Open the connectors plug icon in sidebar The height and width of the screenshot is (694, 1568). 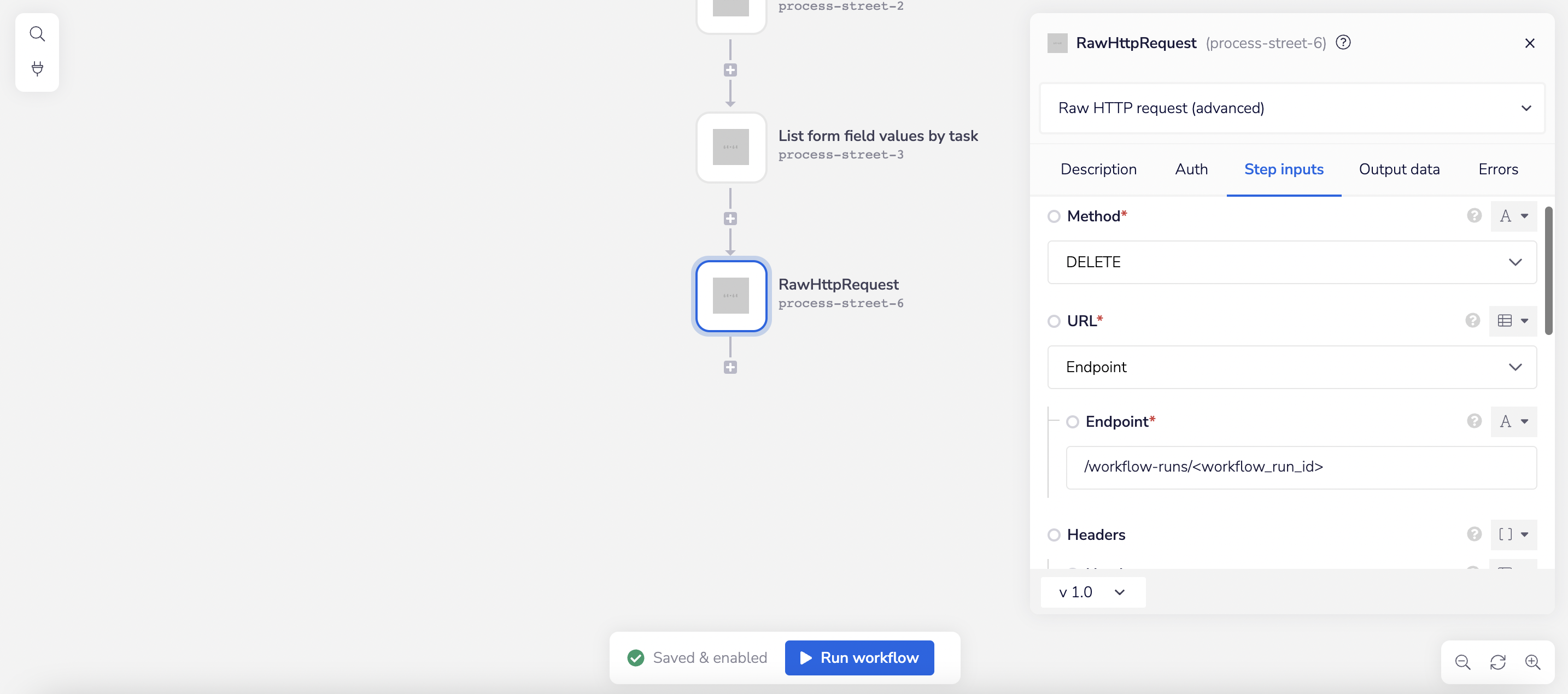pos(37,69)
